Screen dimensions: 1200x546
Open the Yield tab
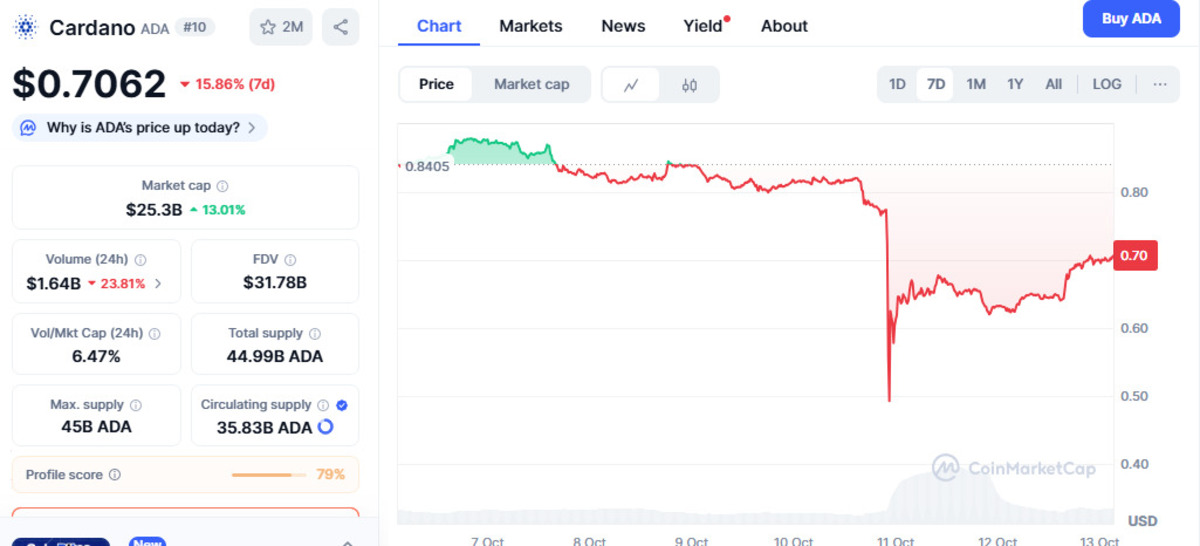point(703,26)
